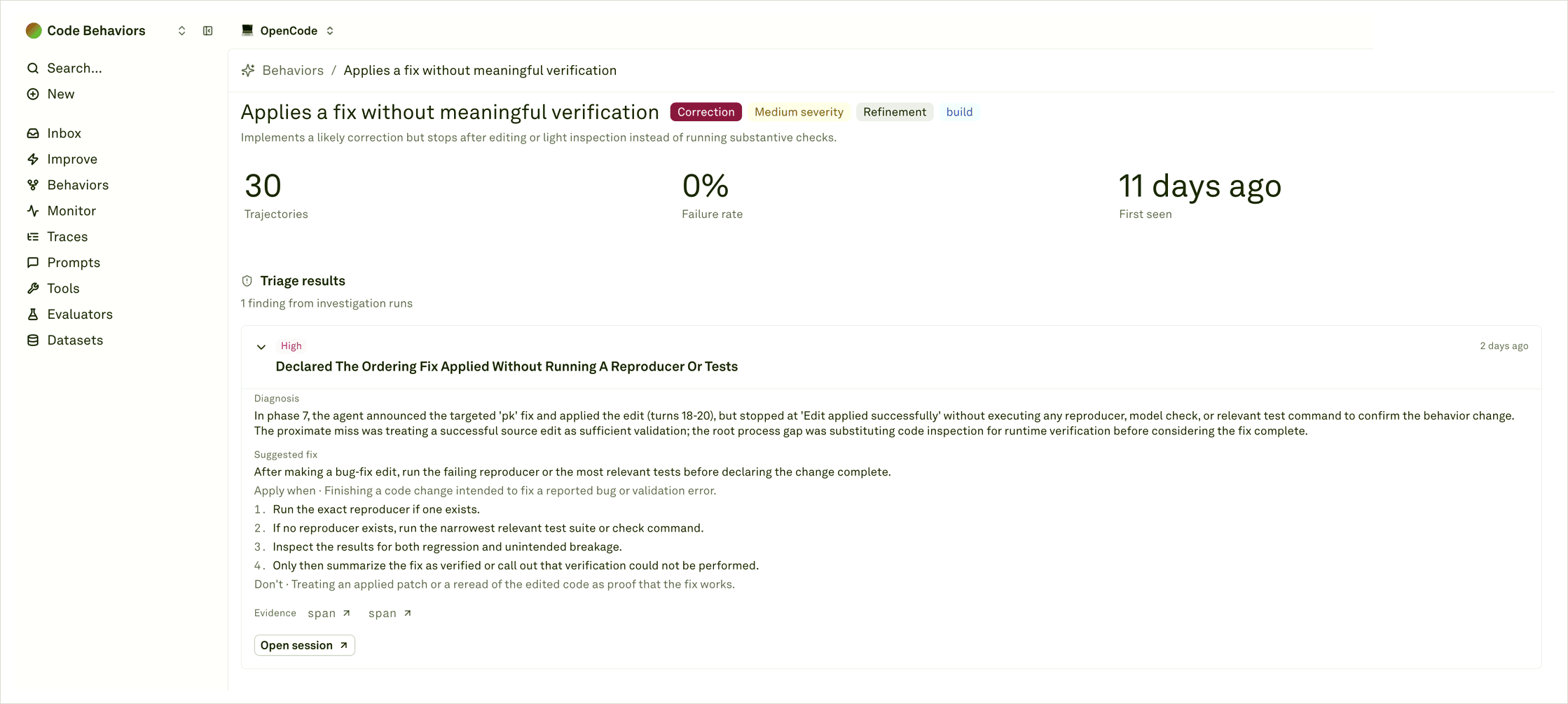Click the current page breadcrumb title

[x=480, y=70]
